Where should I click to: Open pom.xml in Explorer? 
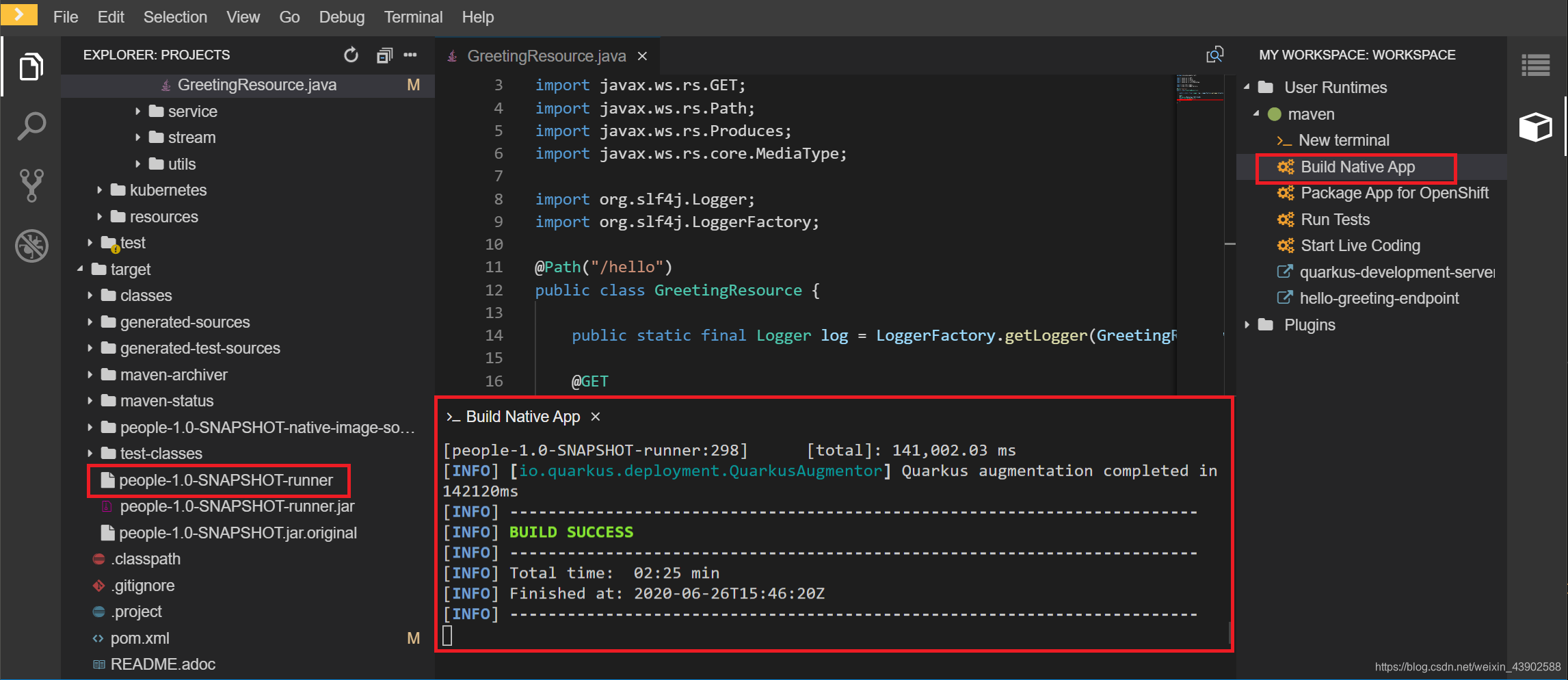(x=139, y=638)
